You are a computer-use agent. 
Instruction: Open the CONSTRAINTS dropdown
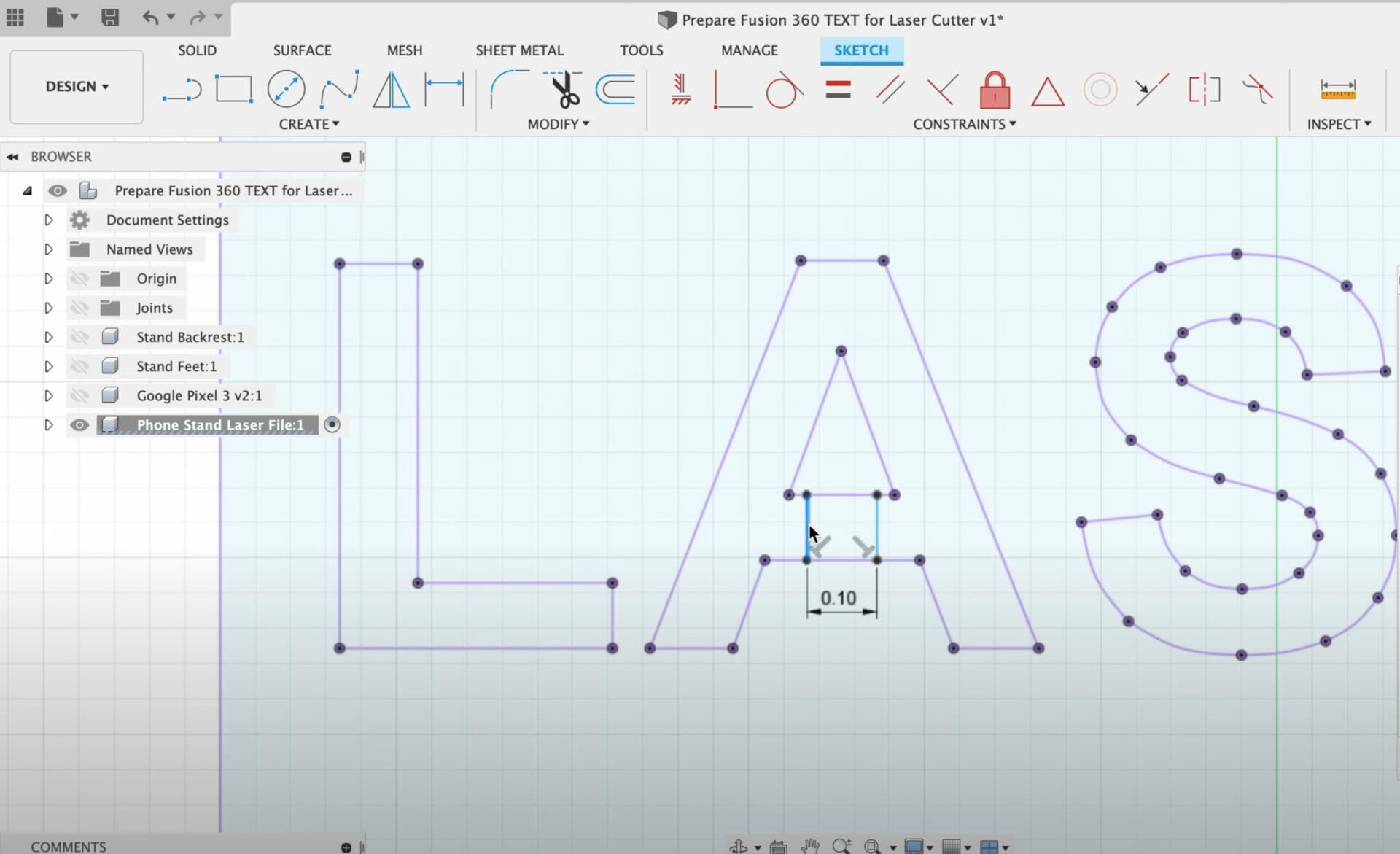pos(964,124)
